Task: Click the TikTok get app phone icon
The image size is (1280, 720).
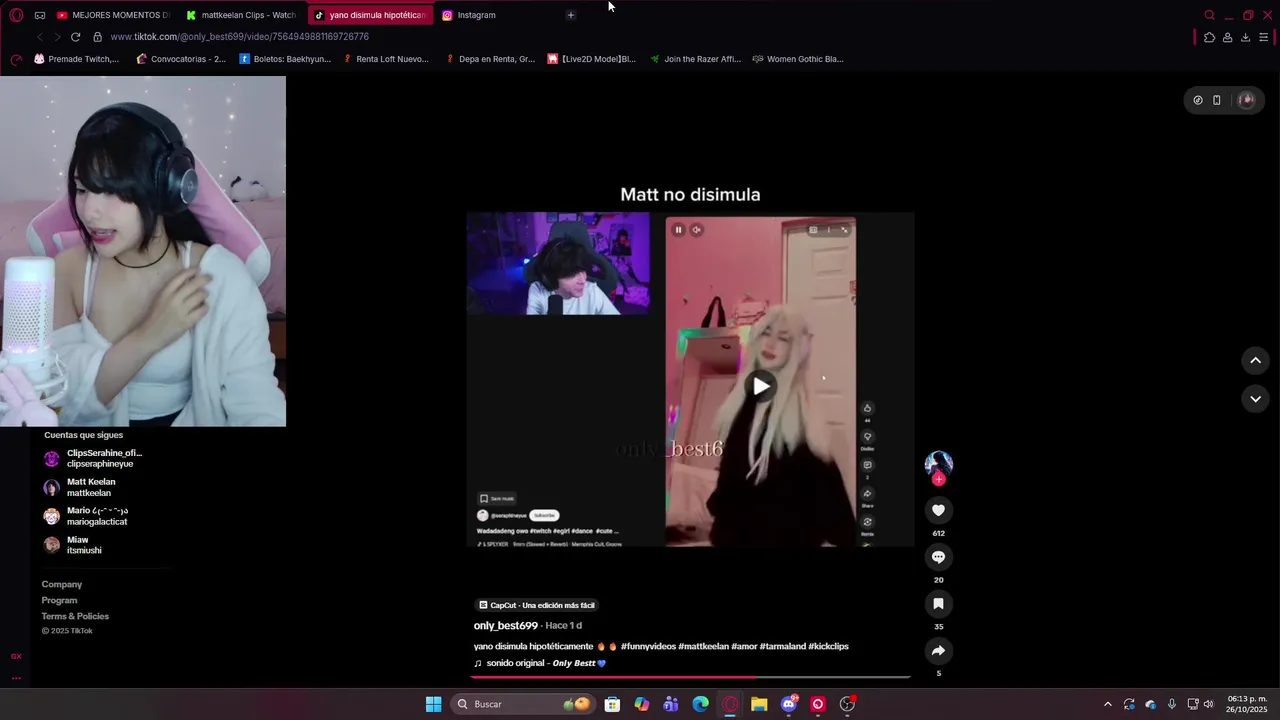Action: [x=1217, y=100]
